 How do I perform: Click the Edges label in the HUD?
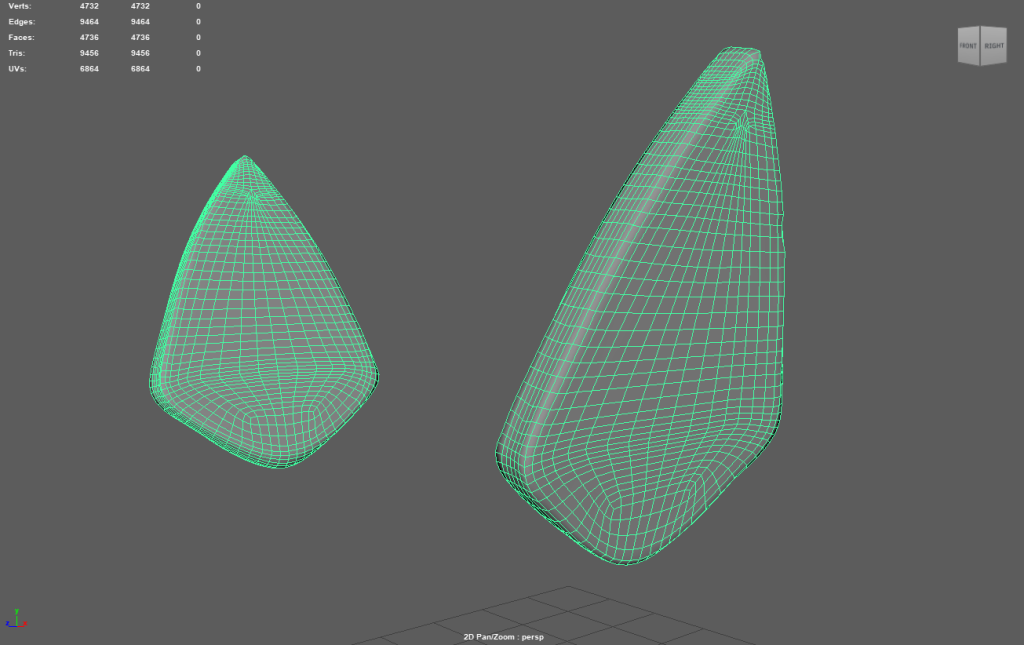point(22,21)
